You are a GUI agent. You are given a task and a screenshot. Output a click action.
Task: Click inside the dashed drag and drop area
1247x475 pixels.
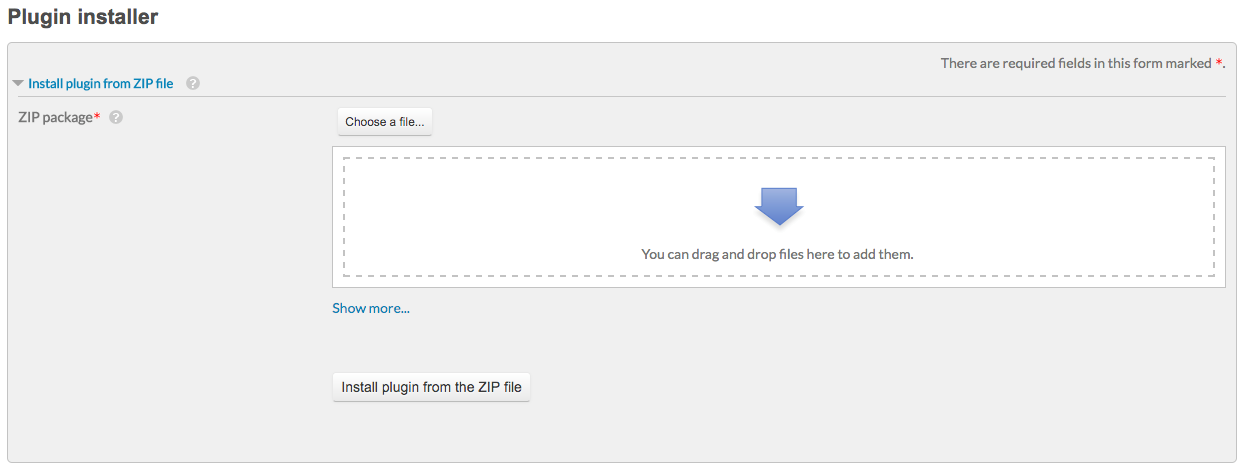coord(779,217)
